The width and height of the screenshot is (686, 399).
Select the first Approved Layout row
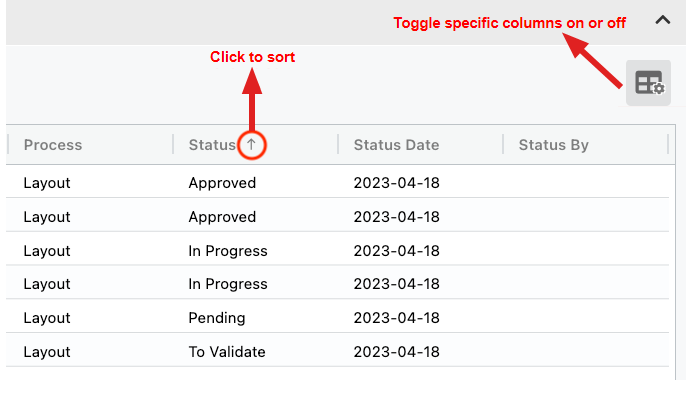337,182
